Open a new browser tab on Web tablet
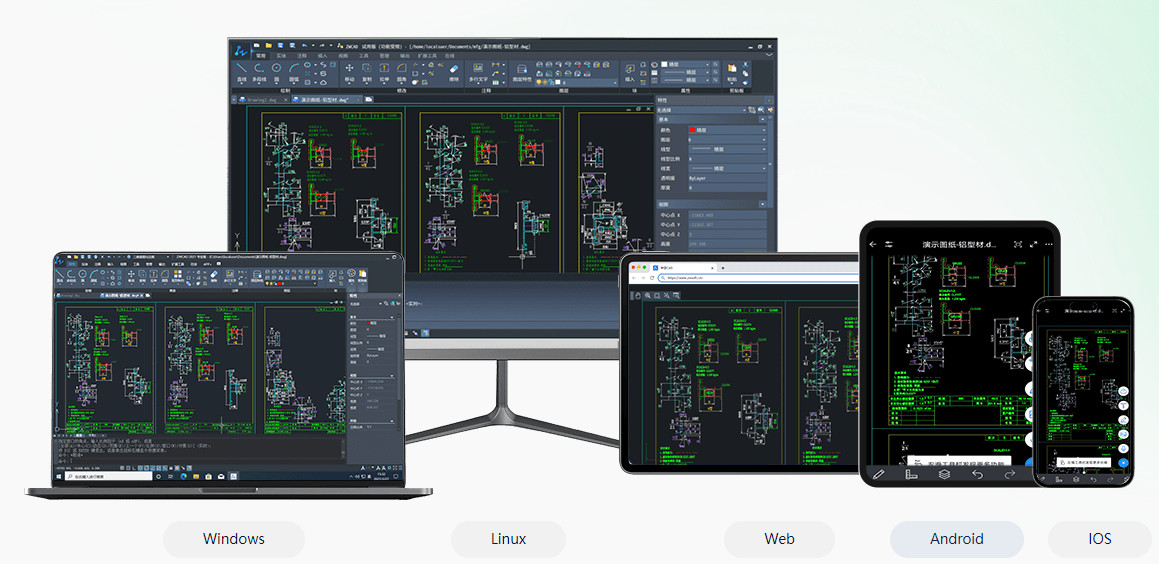The image size is (1159, 564). pyautogui.click(x=723, y=268)
